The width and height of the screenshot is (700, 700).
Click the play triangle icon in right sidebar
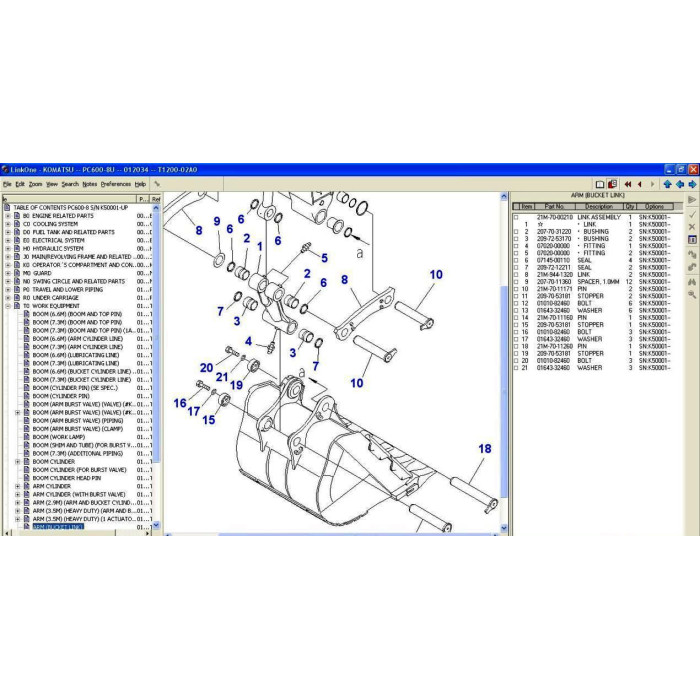(692, 200)
